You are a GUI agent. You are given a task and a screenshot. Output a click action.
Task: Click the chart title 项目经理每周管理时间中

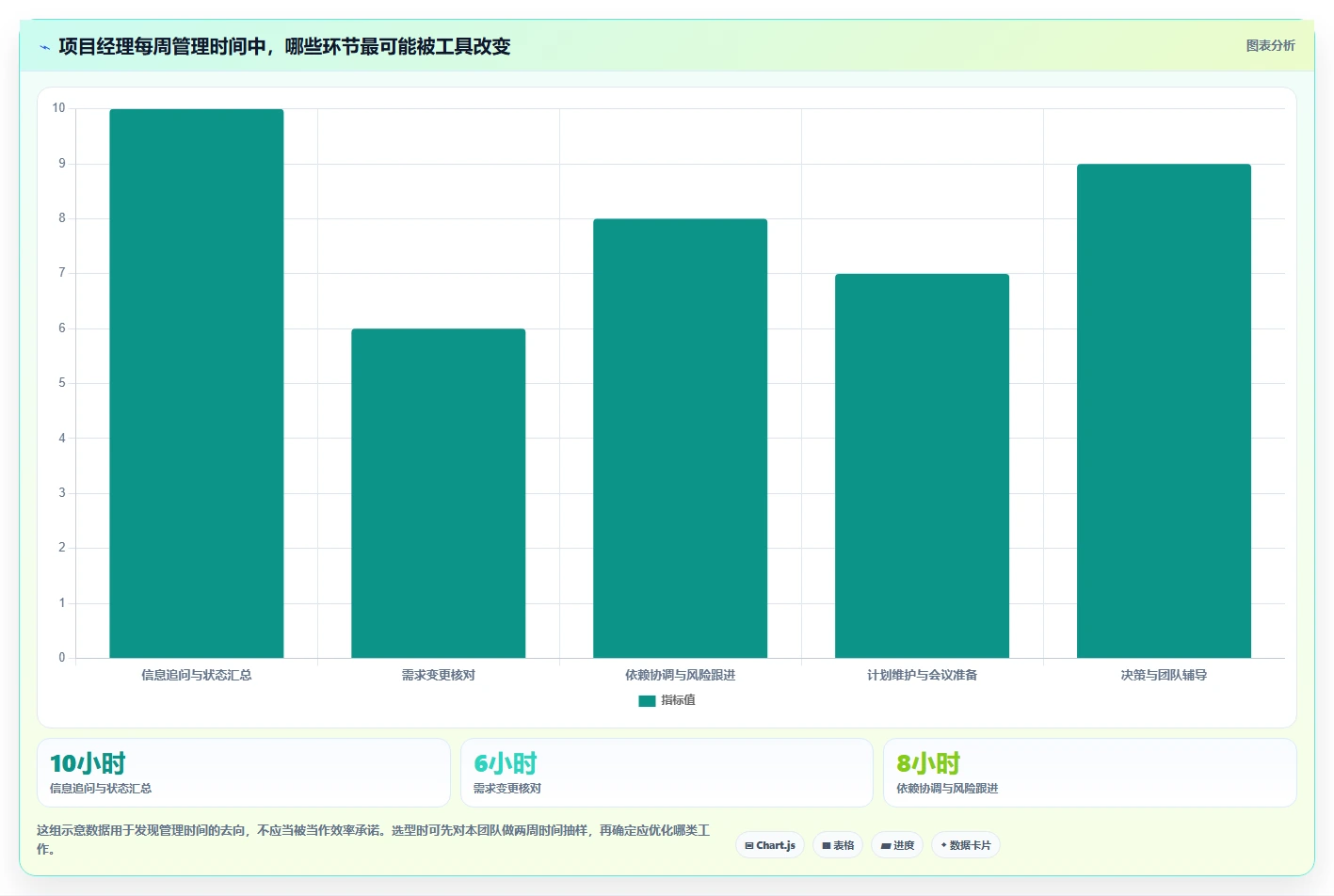point(284,46)
